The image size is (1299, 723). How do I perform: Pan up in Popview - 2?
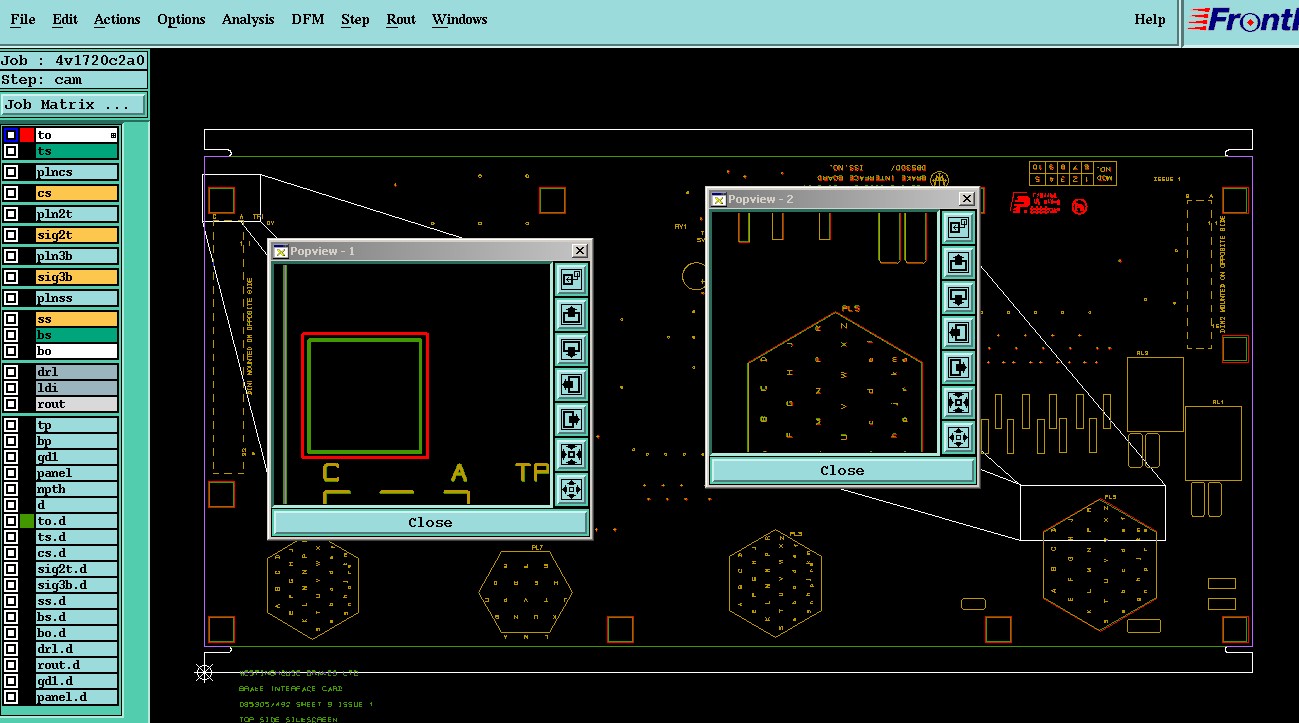point(958,262)
